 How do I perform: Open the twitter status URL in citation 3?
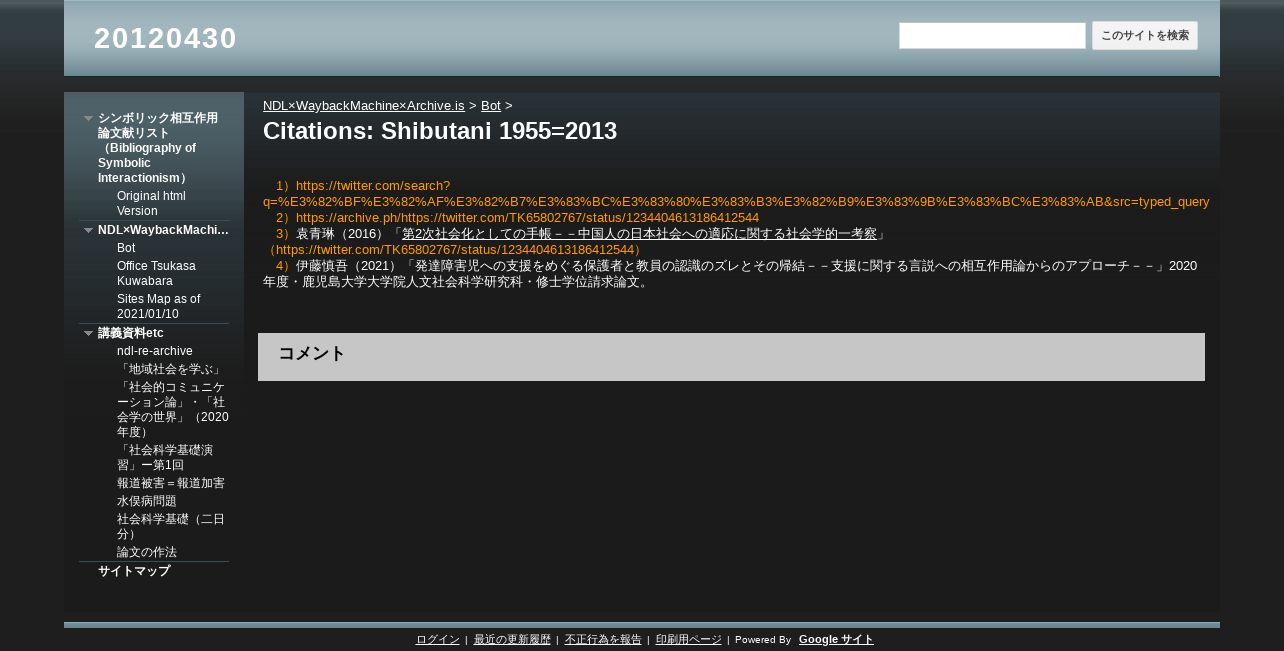(x=455, y=249)
